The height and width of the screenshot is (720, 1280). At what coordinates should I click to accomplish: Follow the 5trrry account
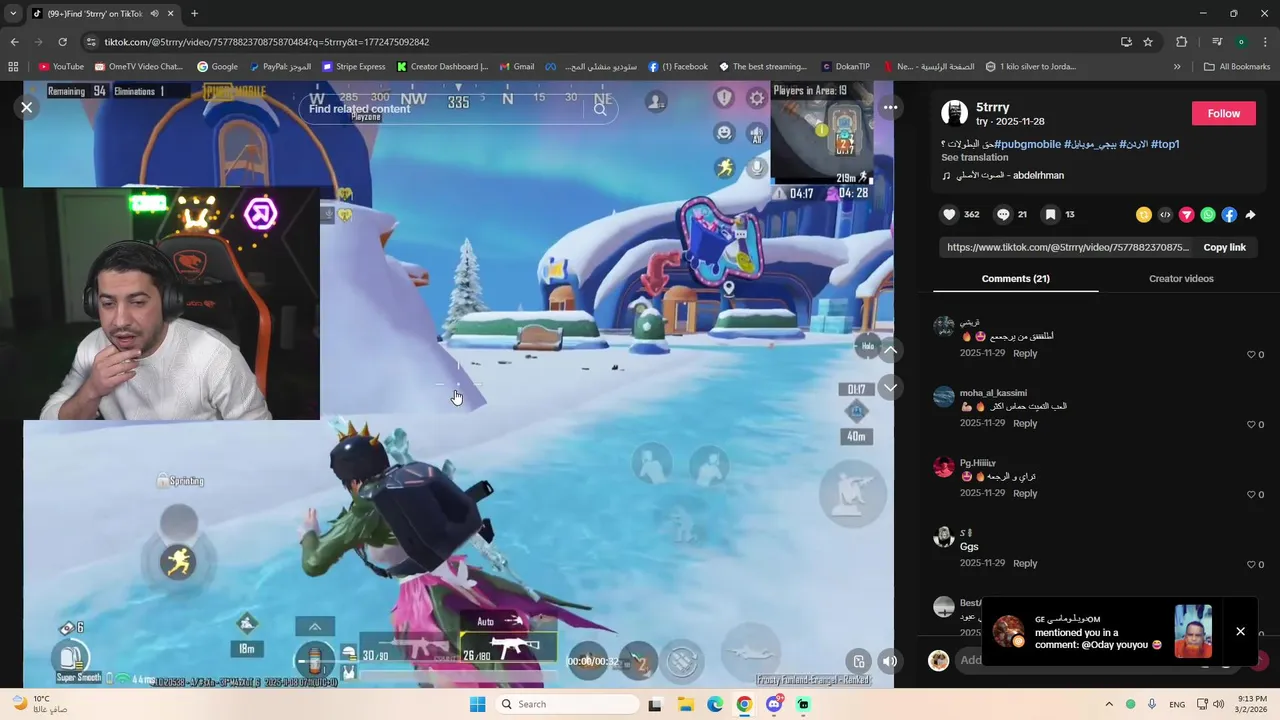(x=1223, y=113)
